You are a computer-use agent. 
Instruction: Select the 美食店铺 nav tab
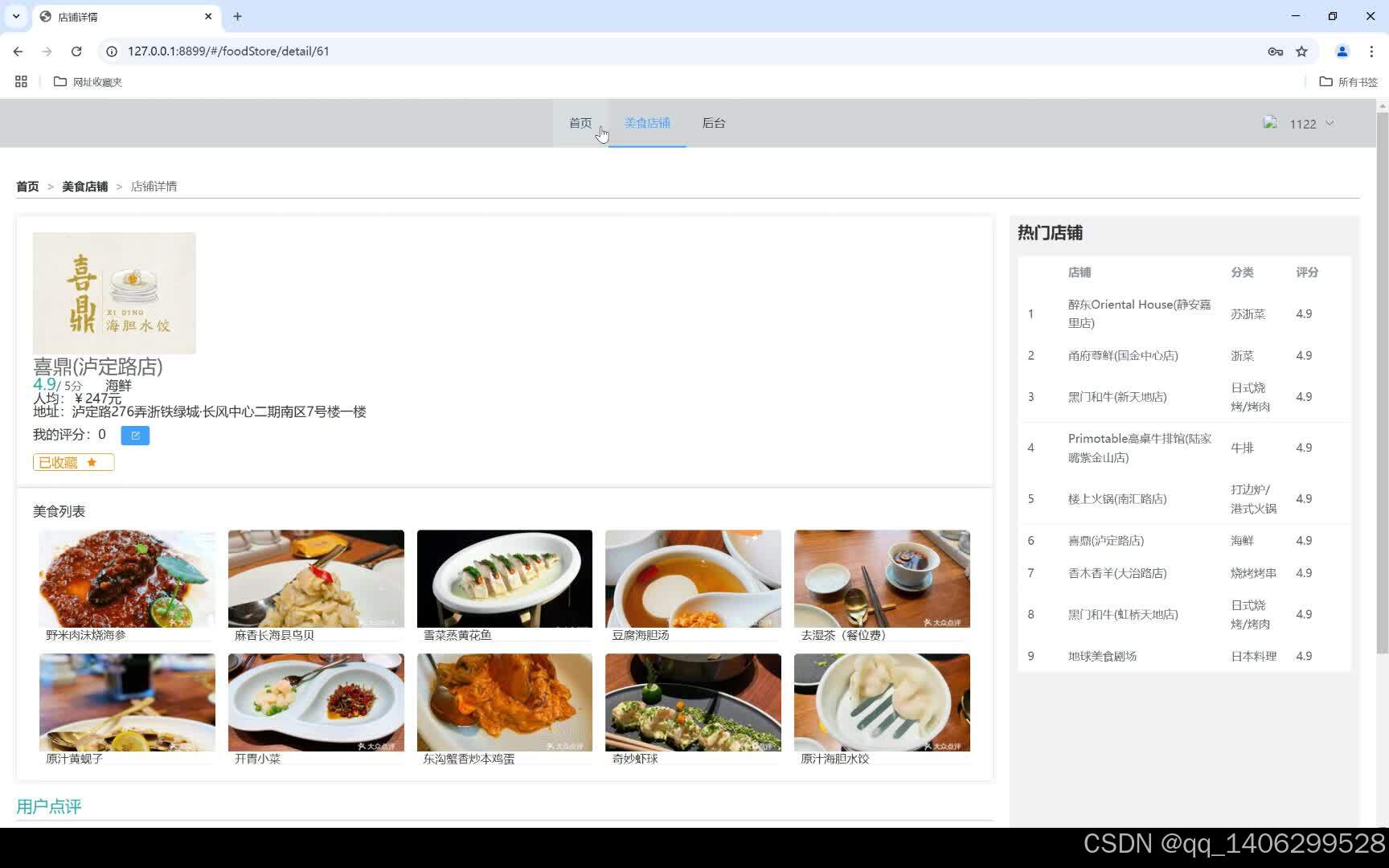pos(647,123)
